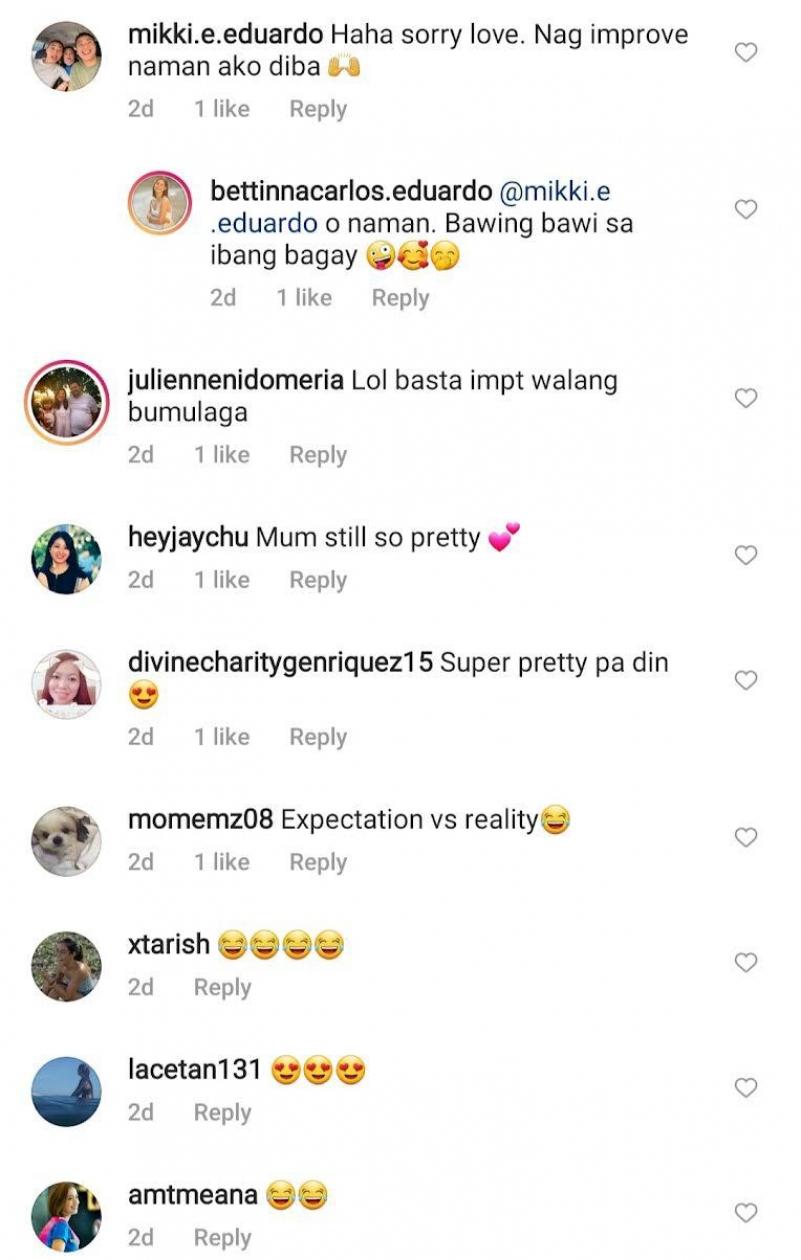The image size is (801, 1260).
Task: Like amtmeana's comment heart
Action: pyautogui.click(x=746, y=1212)
